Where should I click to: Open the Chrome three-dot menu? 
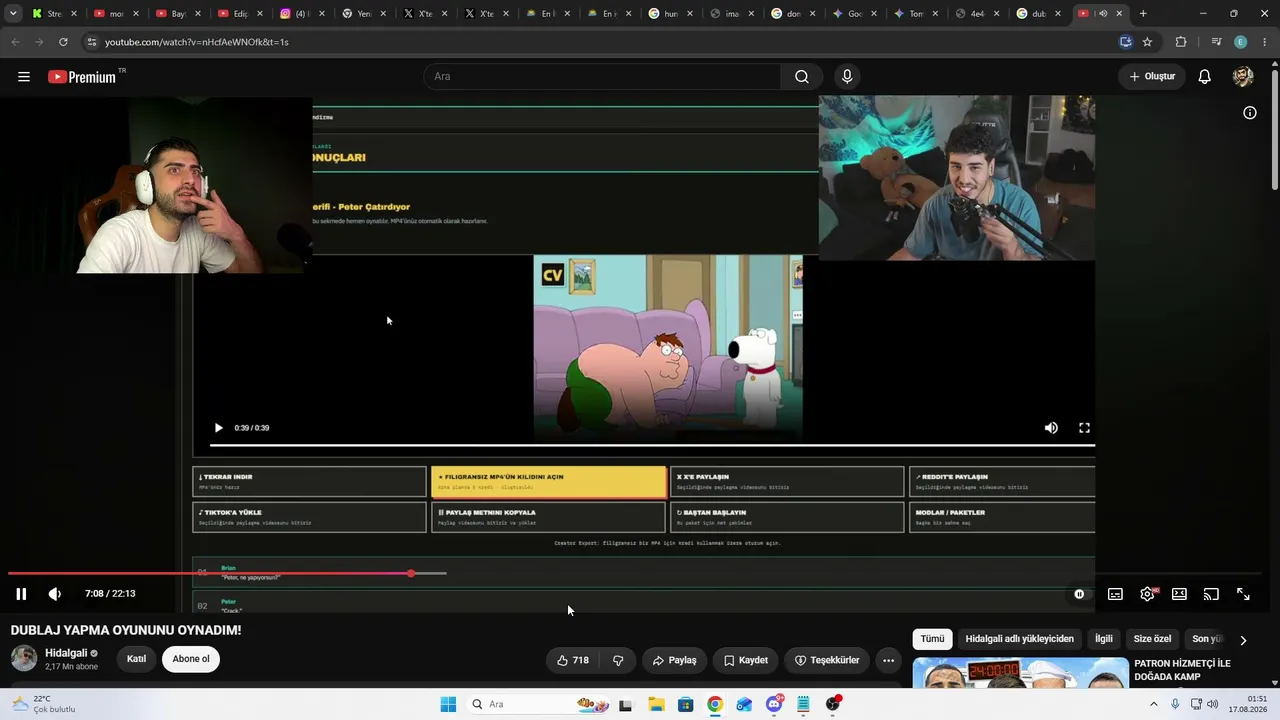click(1265, 42)
